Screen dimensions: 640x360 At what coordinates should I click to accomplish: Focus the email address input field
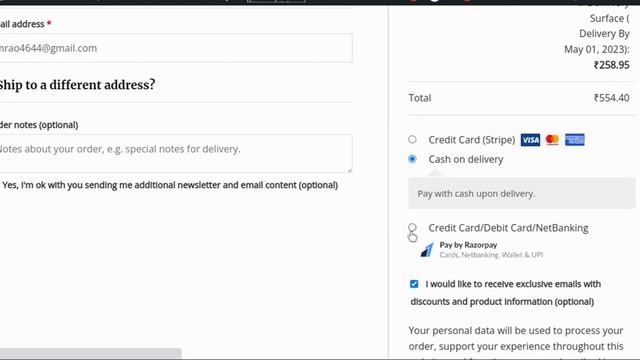[x=176, y=48]
